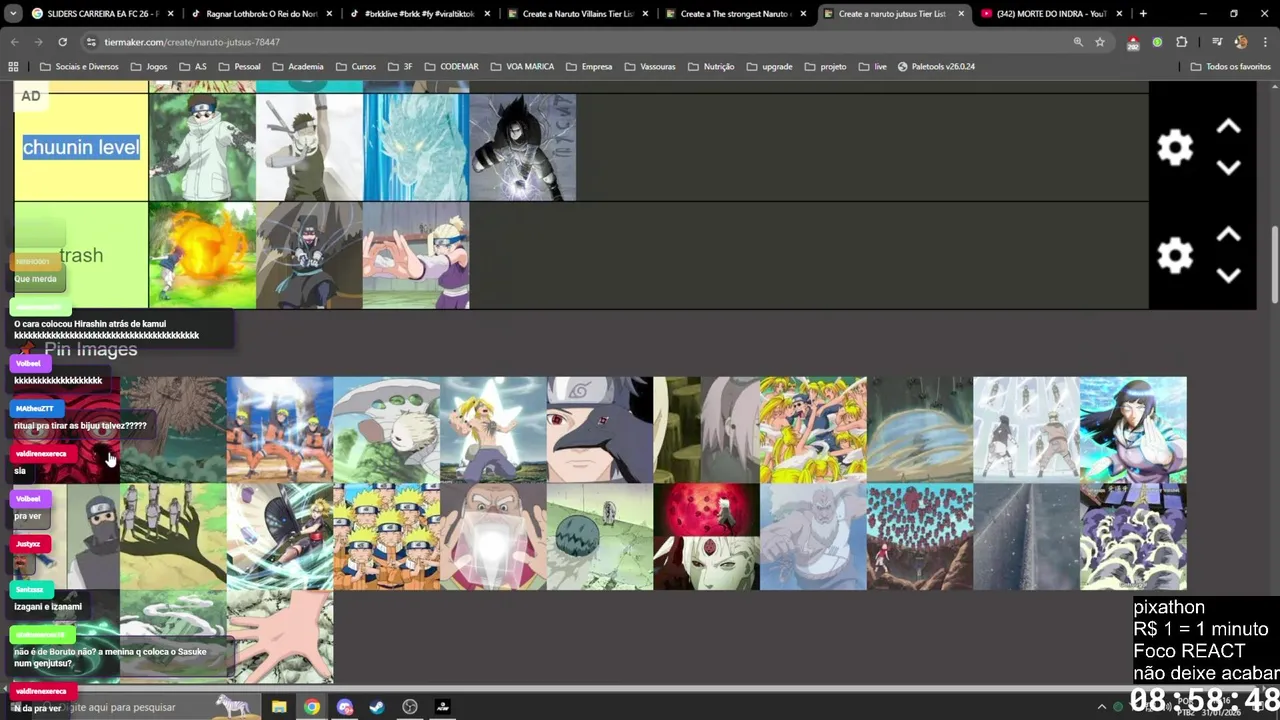Close the naruto jutsus Tier List tab
Viewport: 1280px width, 720px height.
click(x=961, y=14)
